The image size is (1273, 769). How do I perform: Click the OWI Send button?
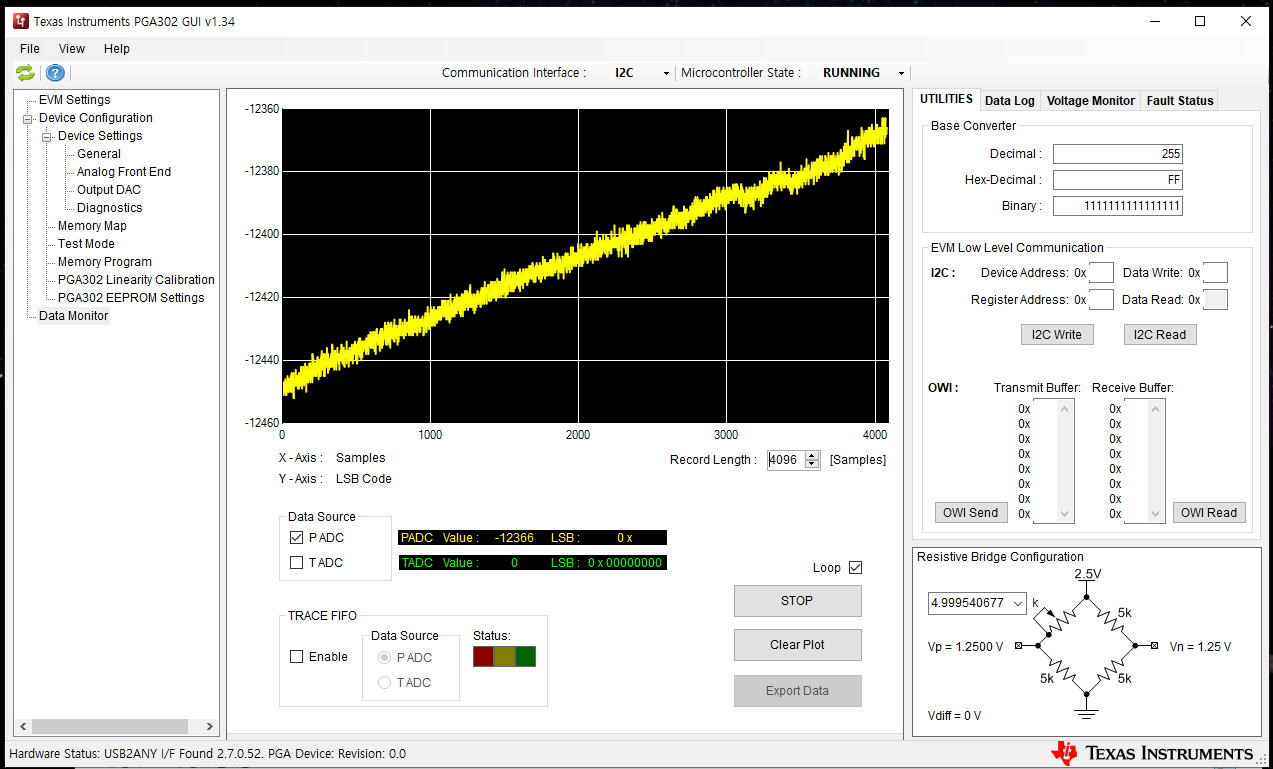pyautogui.click(x=971, y=512)
